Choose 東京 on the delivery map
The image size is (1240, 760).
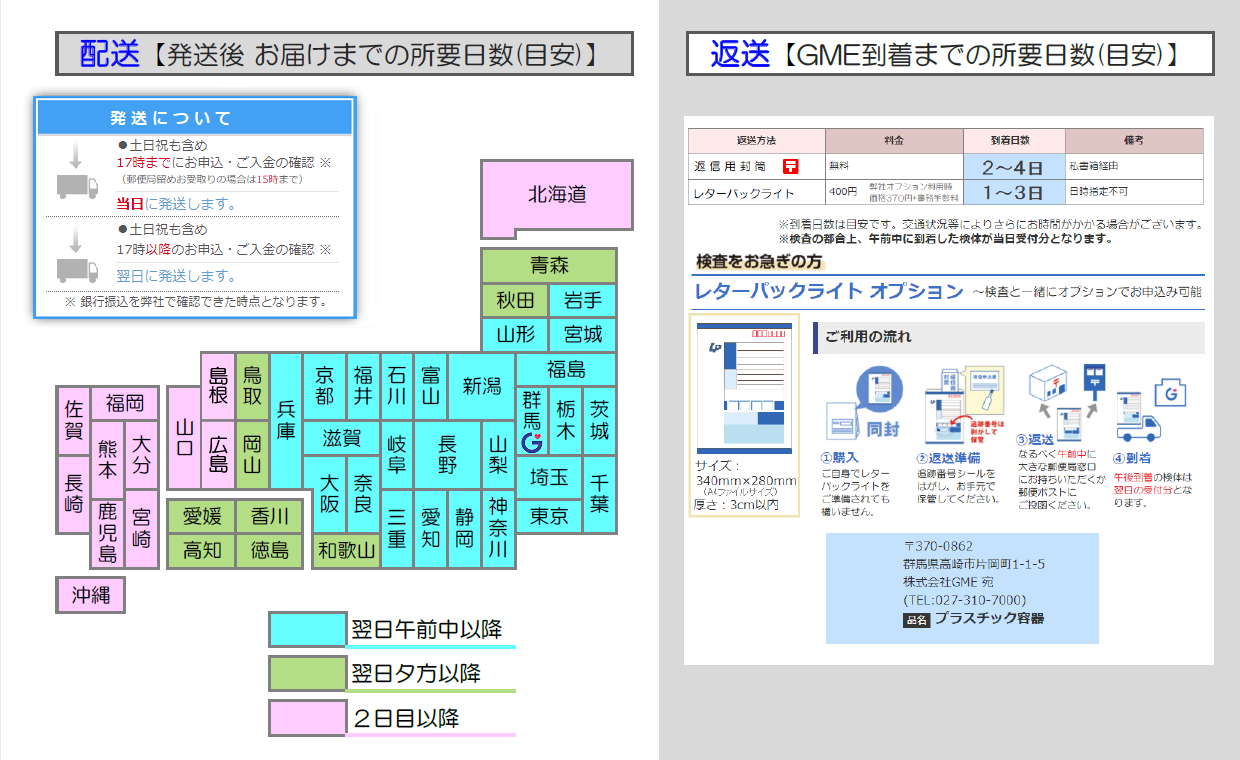click(x=549, y=516)
